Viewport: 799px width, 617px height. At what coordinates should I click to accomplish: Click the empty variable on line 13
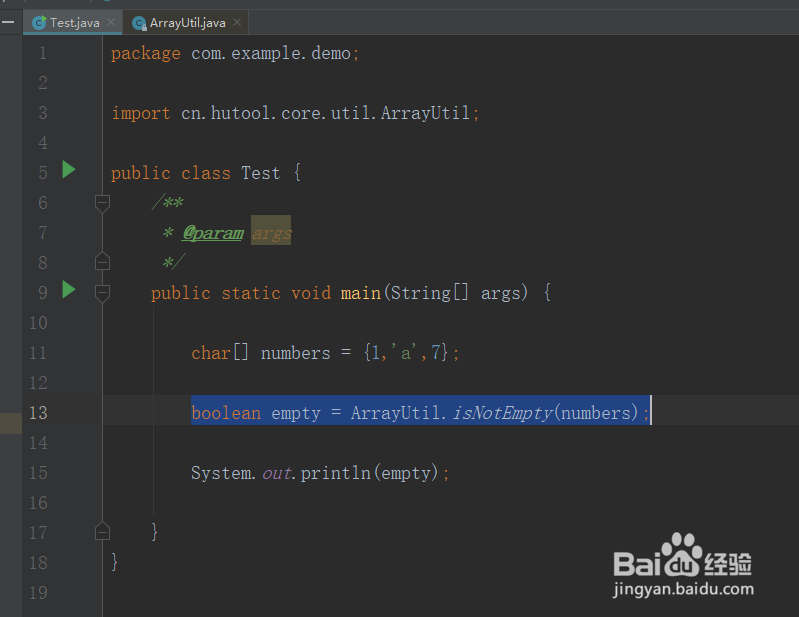tap(296, 413)
